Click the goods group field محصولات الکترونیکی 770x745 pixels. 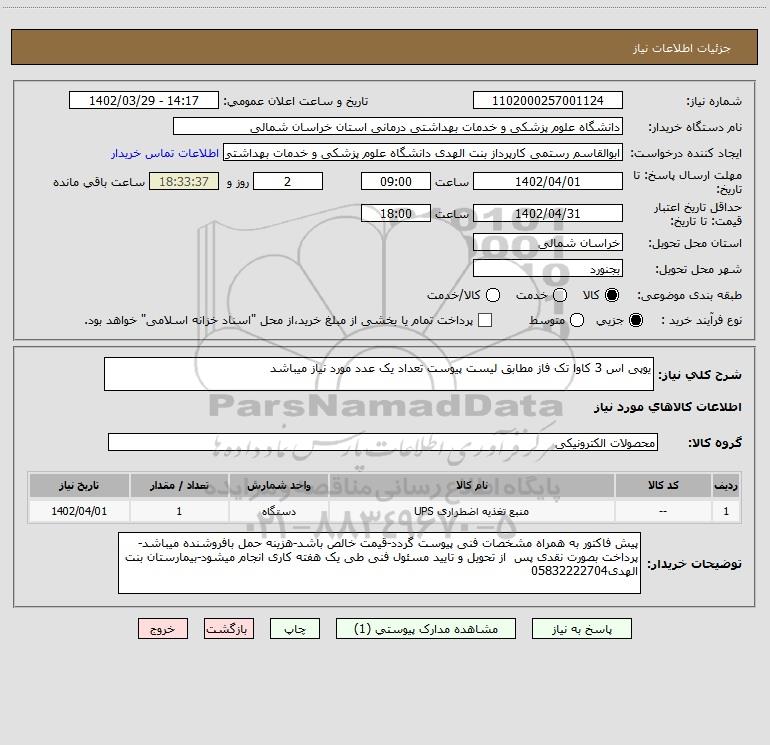pyautogui.click(x=383, y=442)
